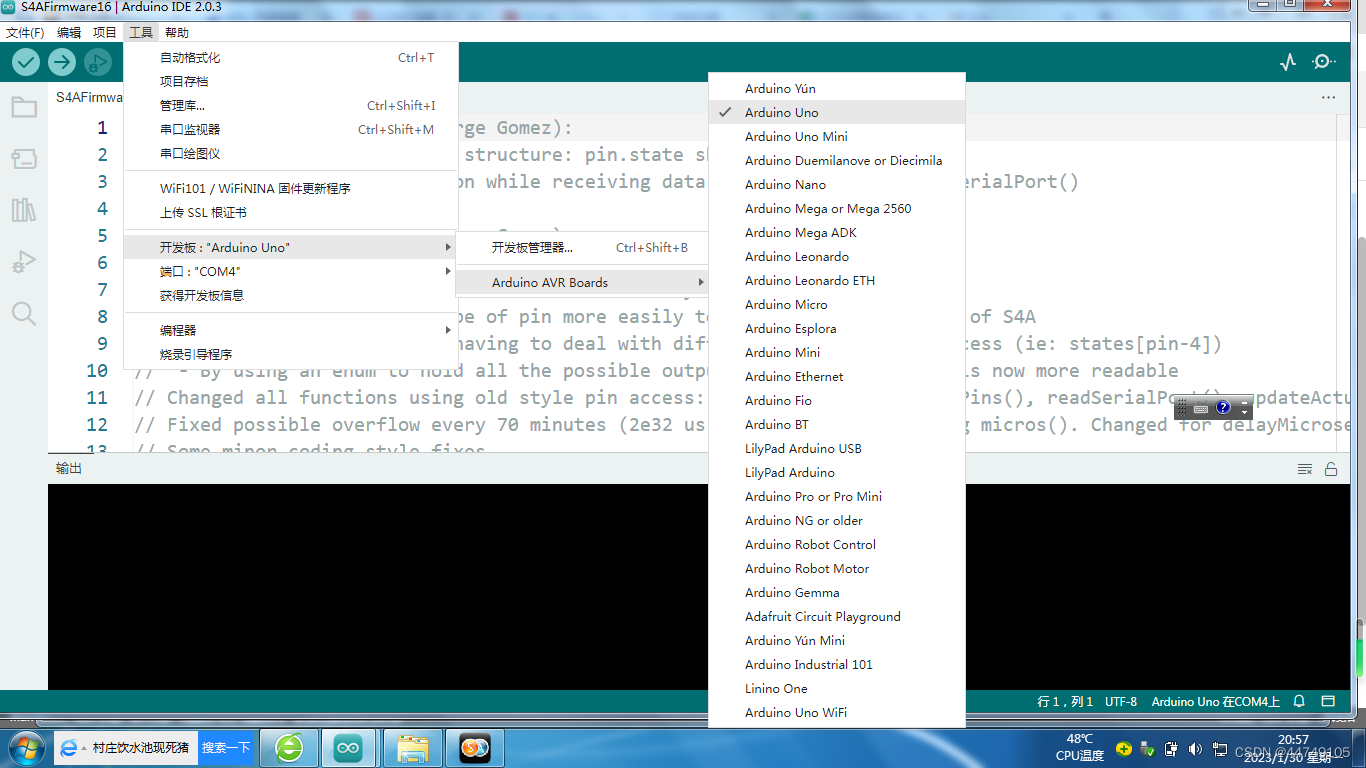Open the 帮助 menu
This screenshot has width=1366, height=768.
176,31
